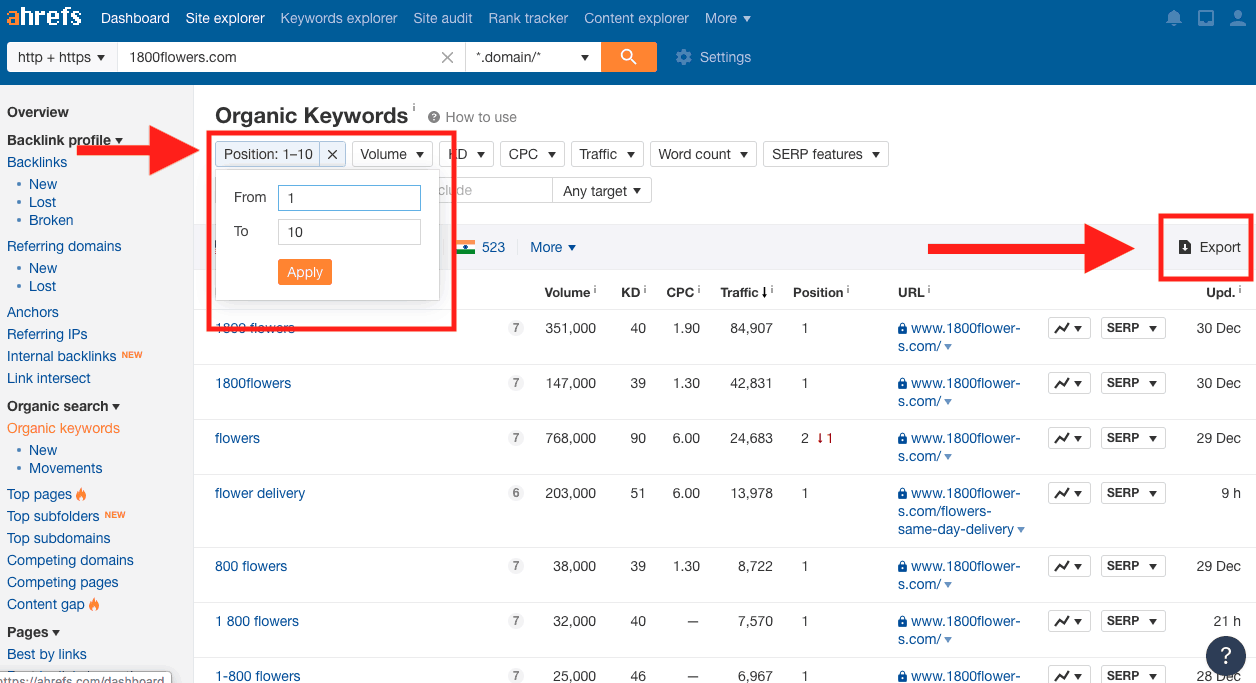Viewport: 1256px width, 683px height.
Task: Click the help question mark bubble
Action: point(1225,656)
